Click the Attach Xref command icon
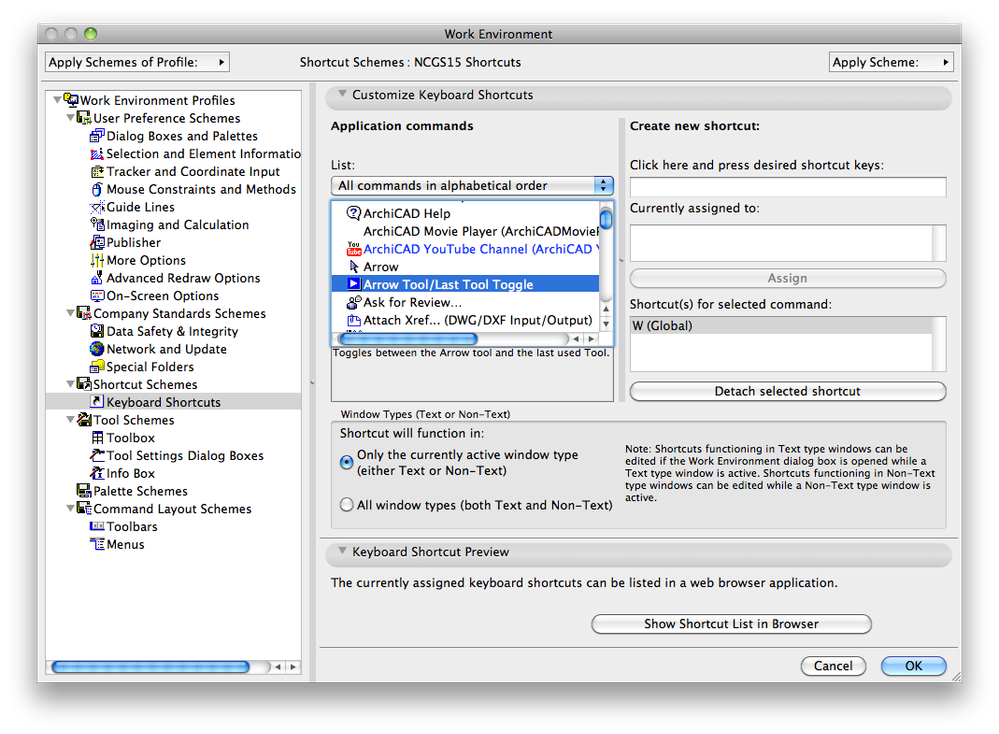The image size is (999, 734). tap(354, 320)
